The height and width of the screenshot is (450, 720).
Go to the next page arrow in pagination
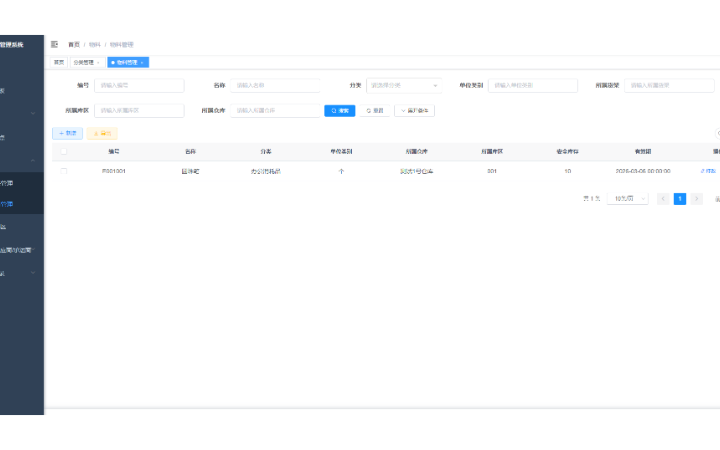click(x=696, y=199)
